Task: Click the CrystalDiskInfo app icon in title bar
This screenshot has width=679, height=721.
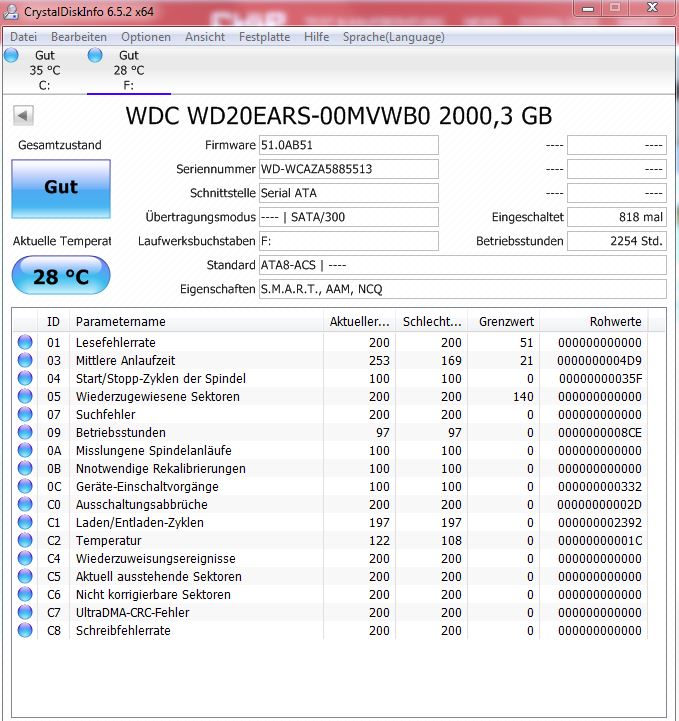Action: pyautogui.click(x=10, y=11)
